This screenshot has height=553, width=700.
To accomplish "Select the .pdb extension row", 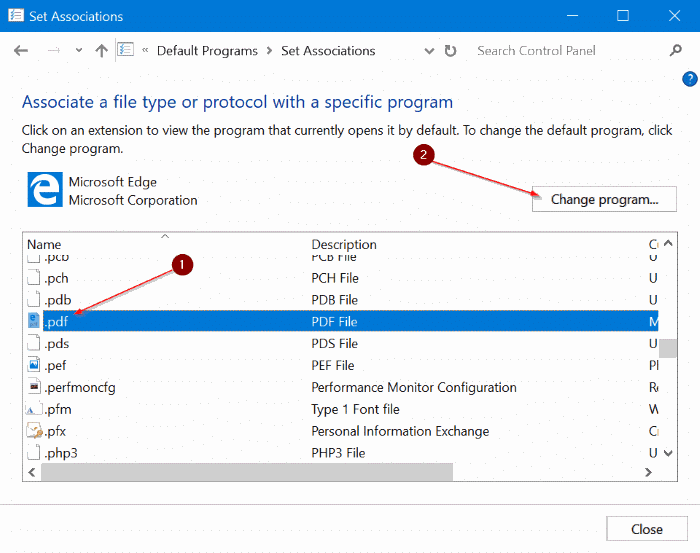I will (342, 300).
